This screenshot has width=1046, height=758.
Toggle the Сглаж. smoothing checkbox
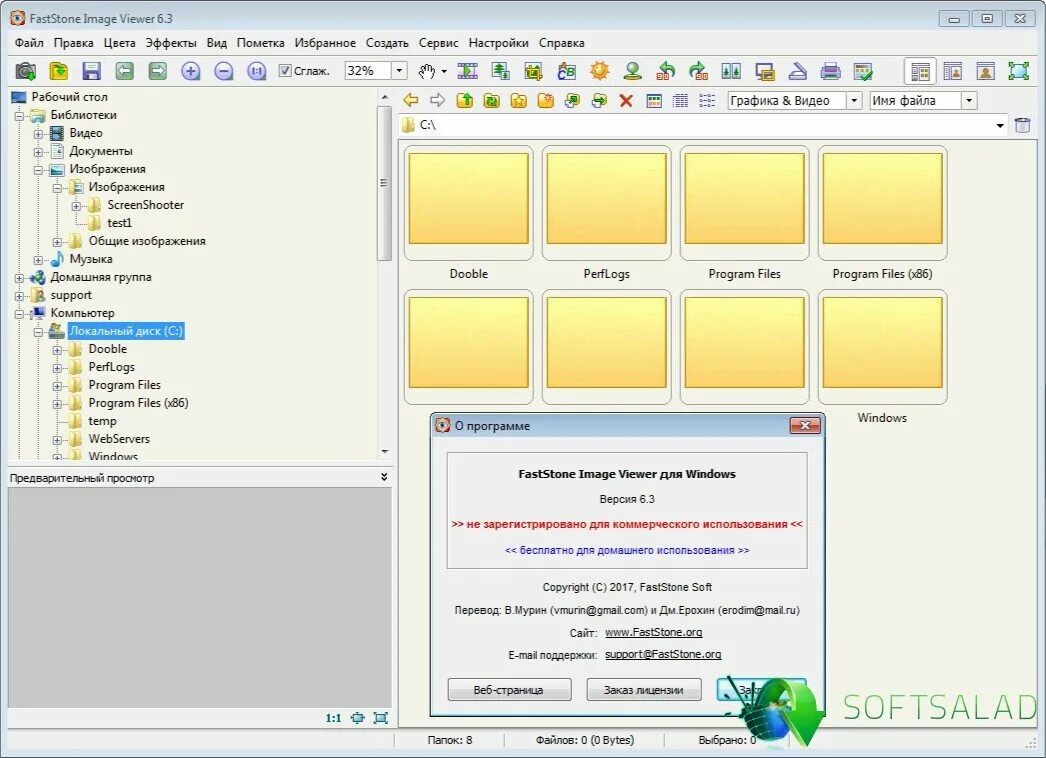[x=285, y=71]
